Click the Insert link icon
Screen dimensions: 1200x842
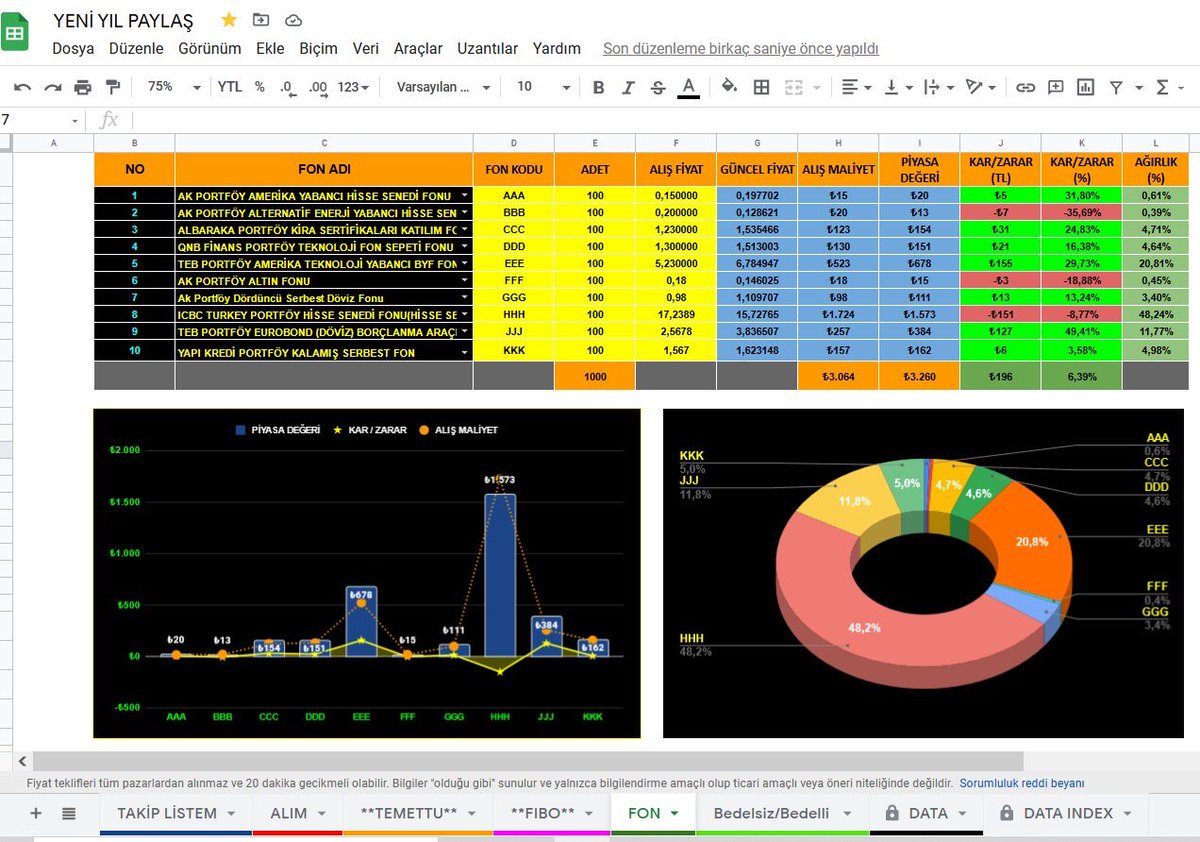[1025, 87]
